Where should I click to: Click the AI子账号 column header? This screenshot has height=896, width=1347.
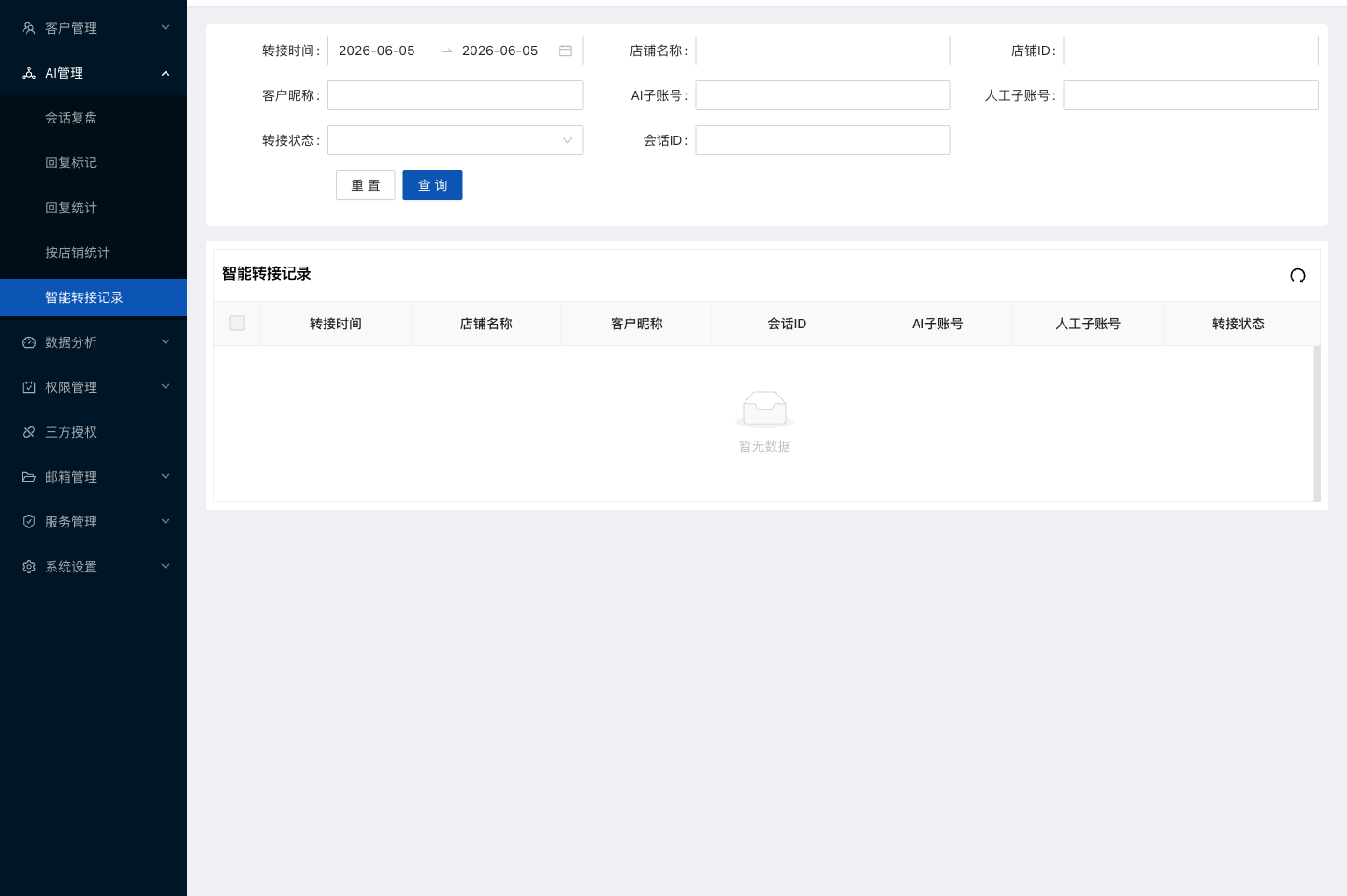click(937, 324)
